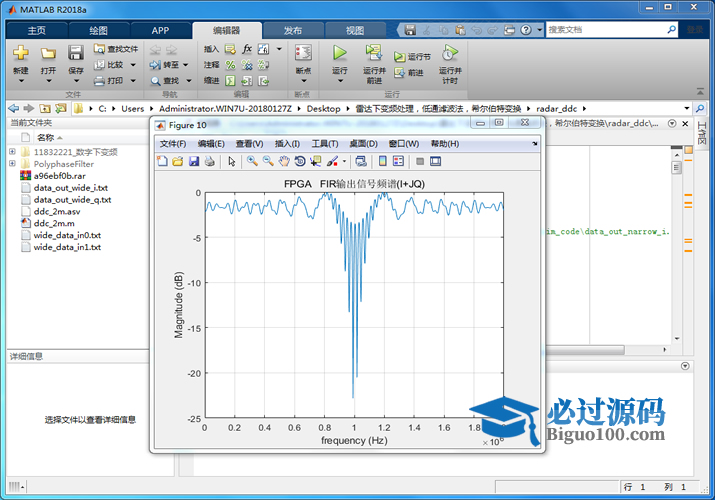715x500 pixels.
Task: Open the Compare (比较) tool
Action: point(109,65)
